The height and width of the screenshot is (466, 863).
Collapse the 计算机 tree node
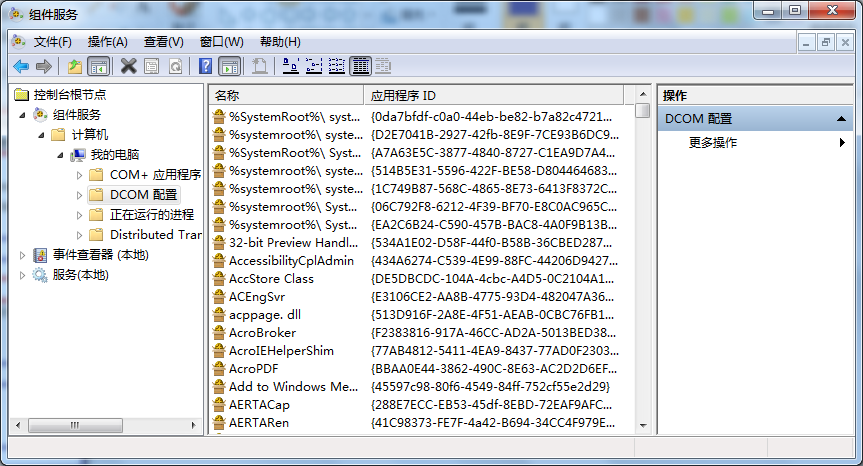pyautogui.click(x=41, y=135)
